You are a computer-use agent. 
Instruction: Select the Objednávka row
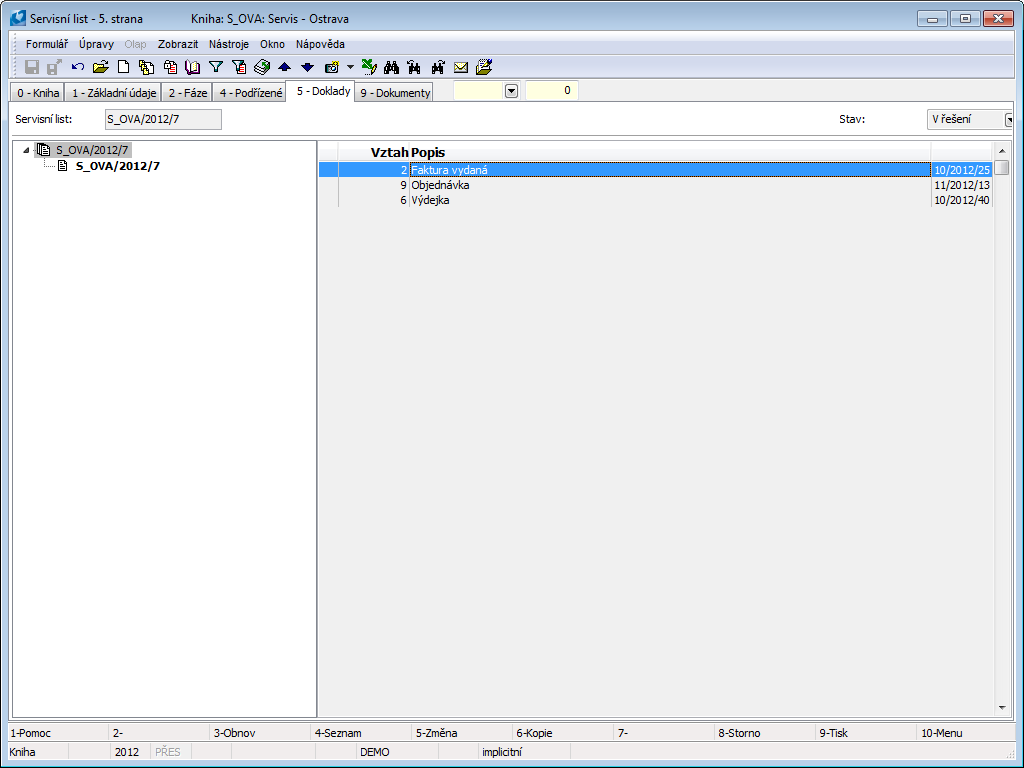pyautogui.click(x=655, y=185)
